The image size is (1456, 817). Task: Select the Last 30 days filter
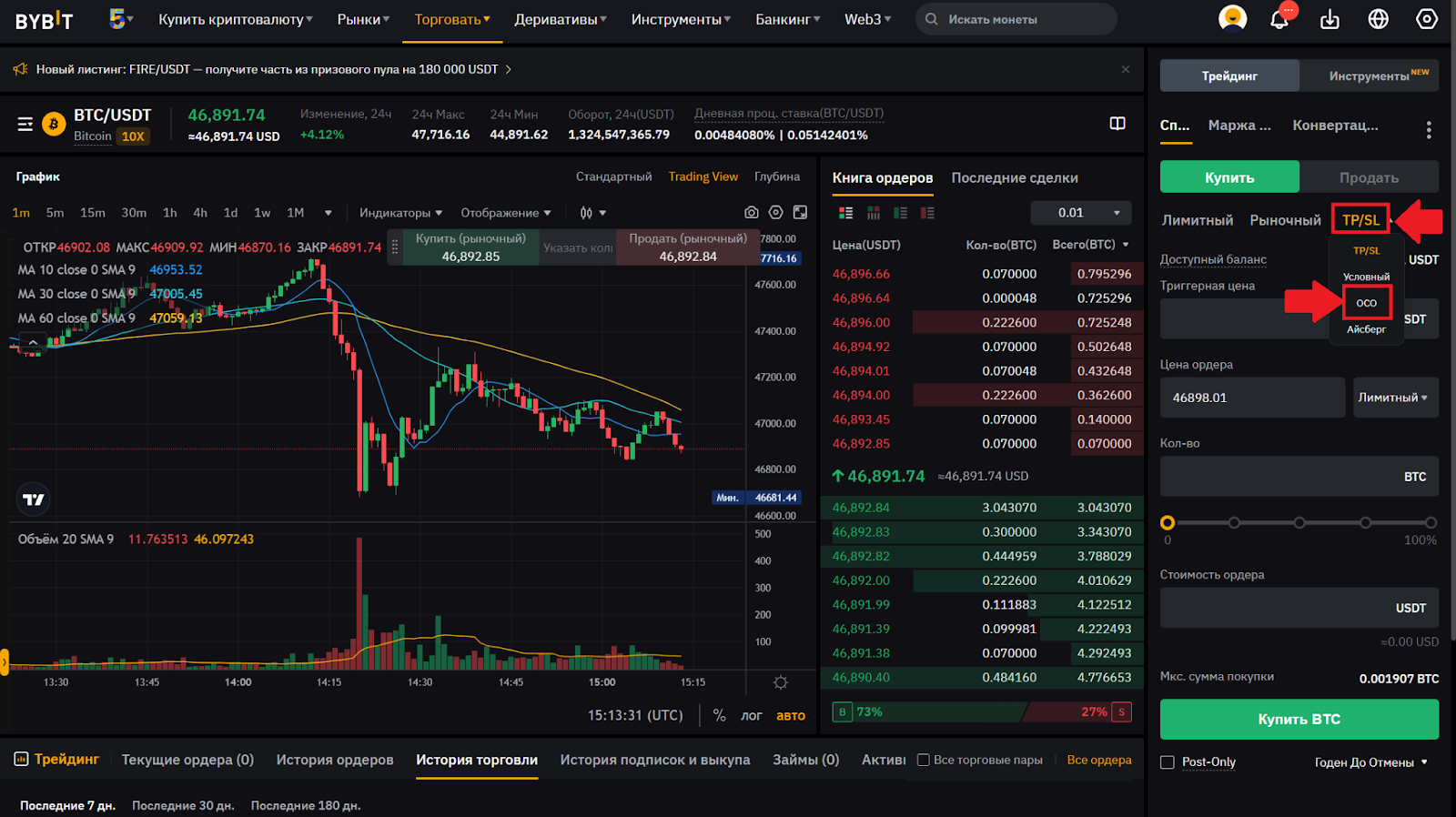[x=183, y=805]
